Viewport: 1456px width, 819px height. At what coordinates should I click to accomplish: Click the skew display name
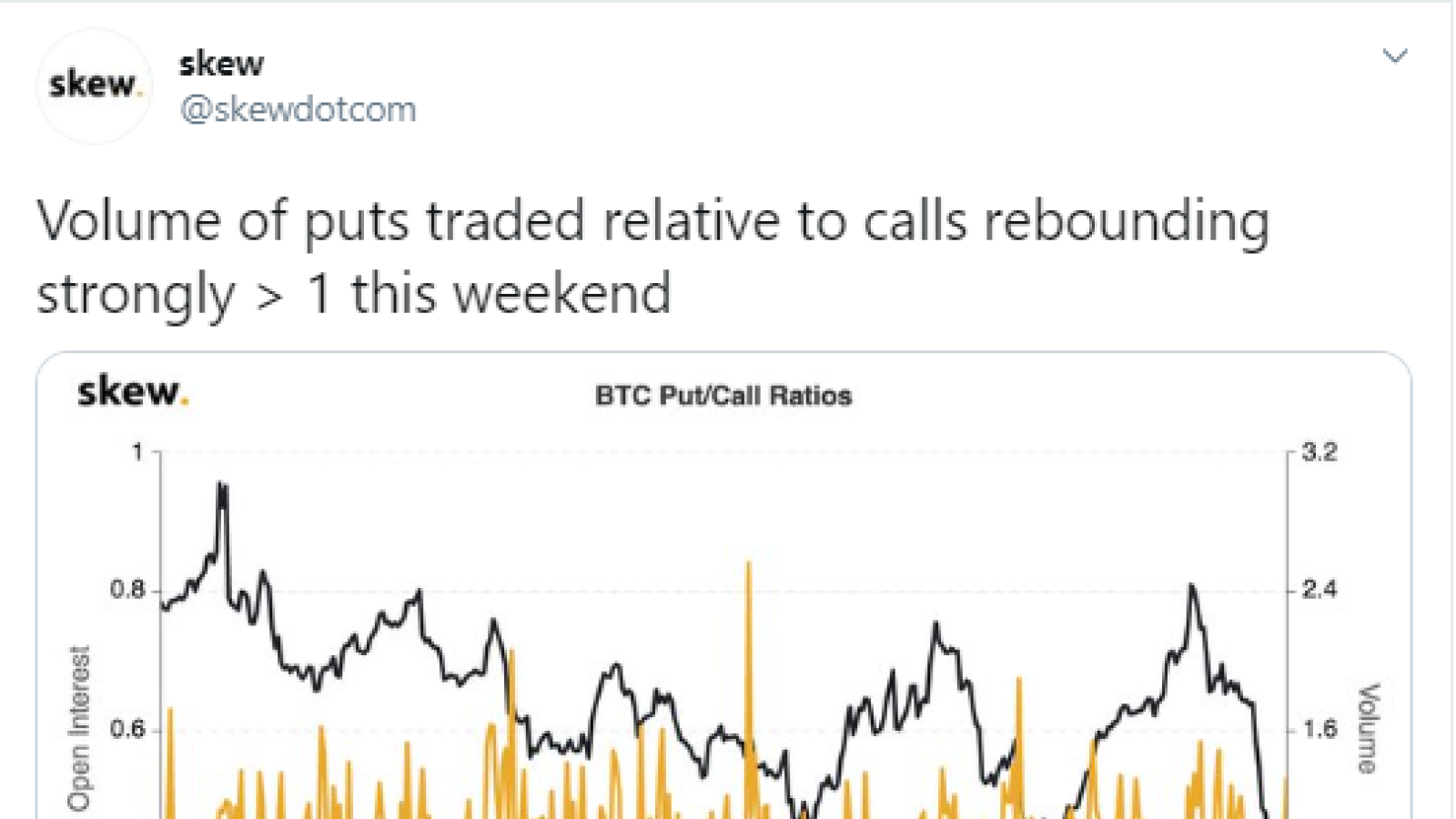tap(221, 64)
